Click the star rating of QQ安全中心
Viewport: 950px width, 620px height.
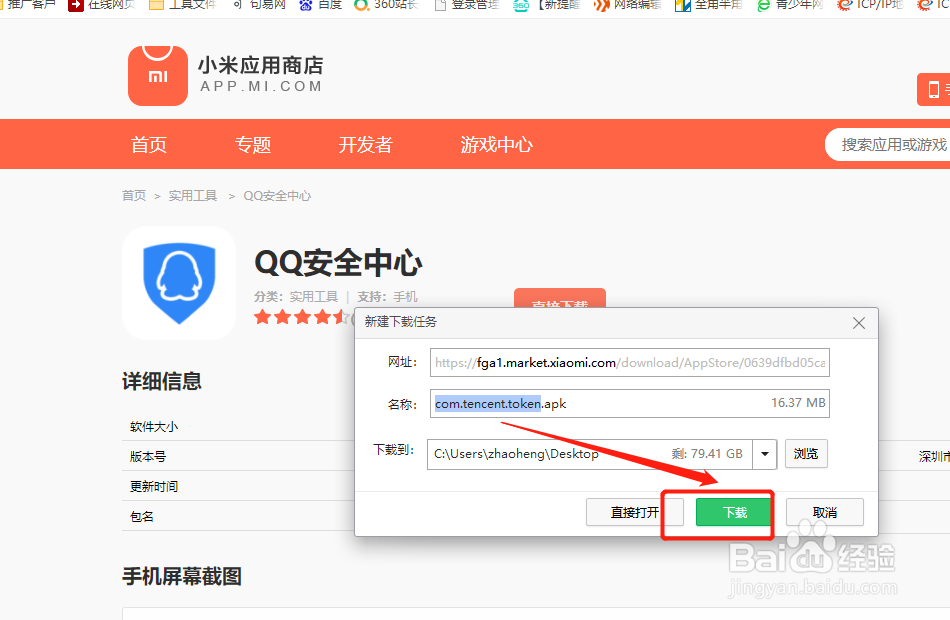point(302,316)
